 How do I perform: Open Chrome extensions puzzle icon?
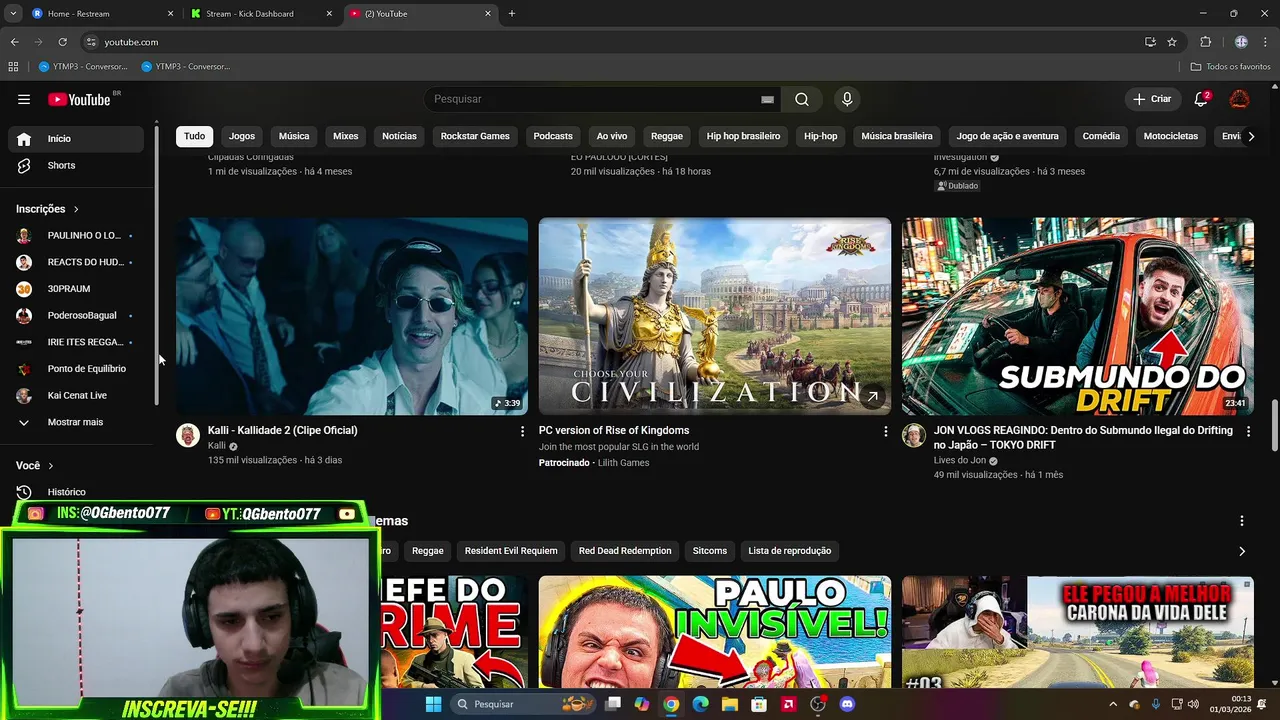(x=1205, y=42)
